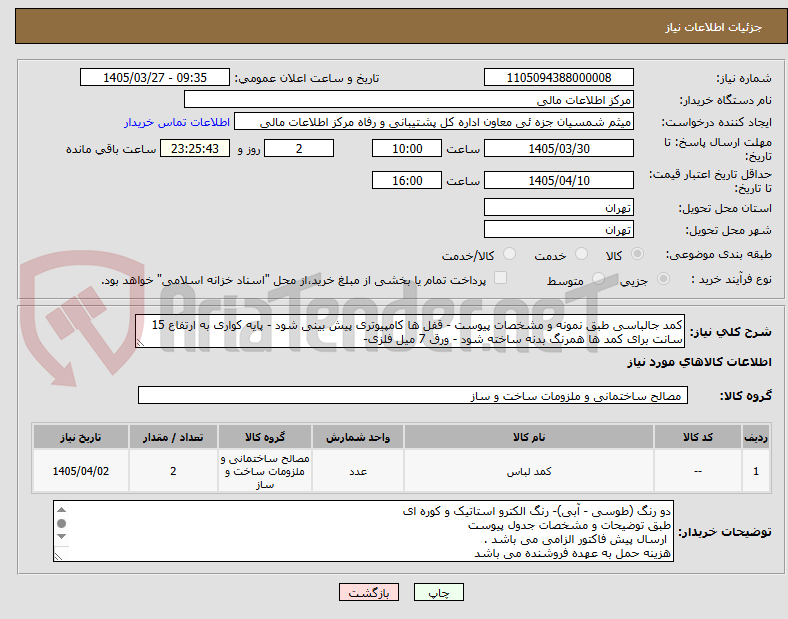Click the نام کالا column header
788x619 pixels.
point(529,437)
